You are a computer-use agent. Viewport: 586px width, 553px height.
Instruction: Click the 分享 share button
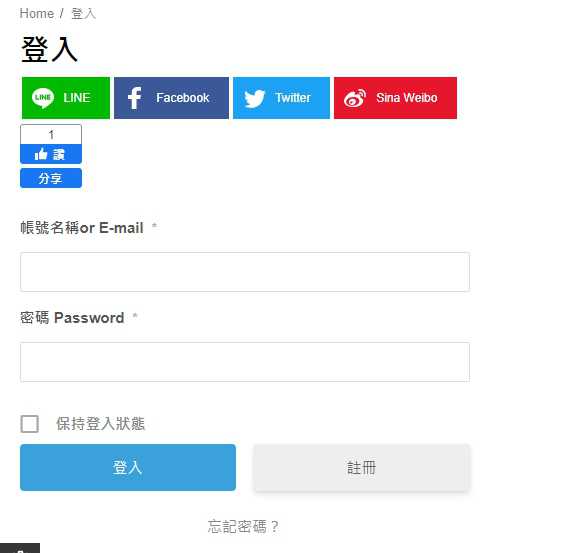click(x=51, y=178)
